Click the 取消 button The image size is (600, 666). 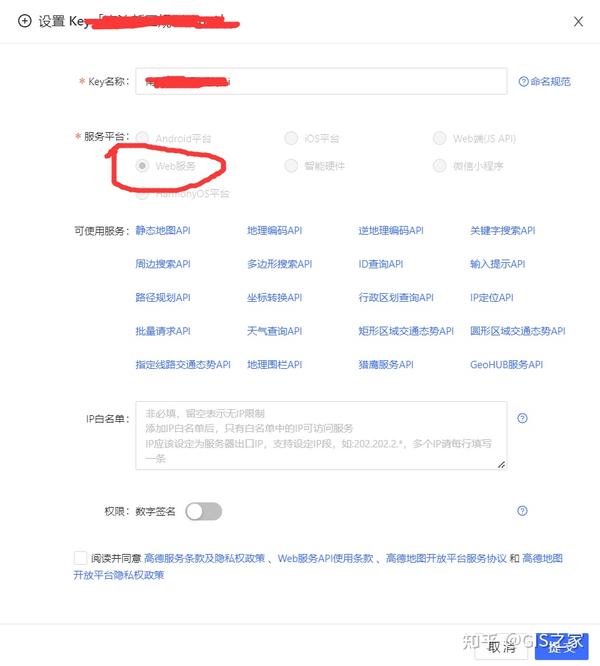pos(501,646)
